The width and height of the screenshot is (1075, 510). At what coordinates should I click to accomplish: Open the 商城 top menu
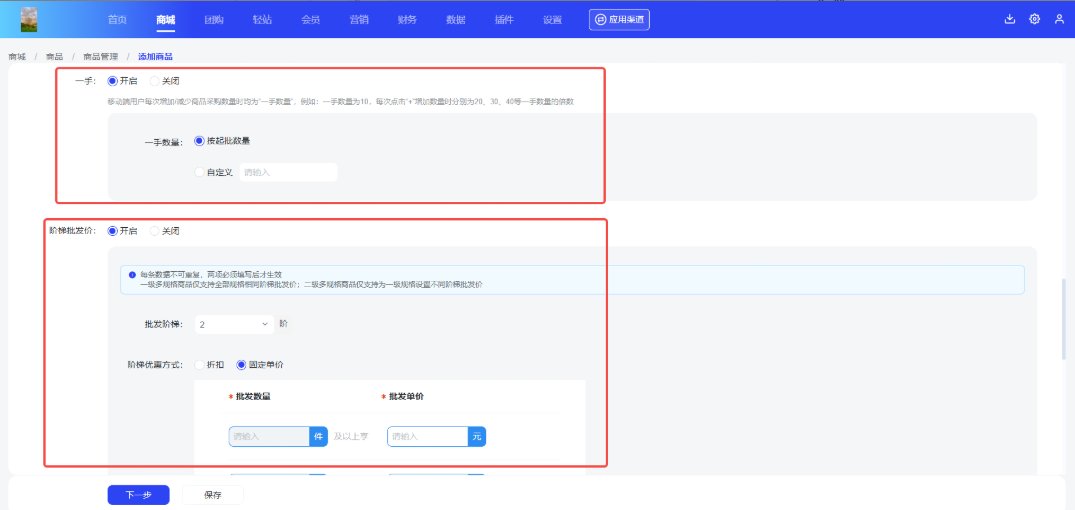tap(165, 19)
